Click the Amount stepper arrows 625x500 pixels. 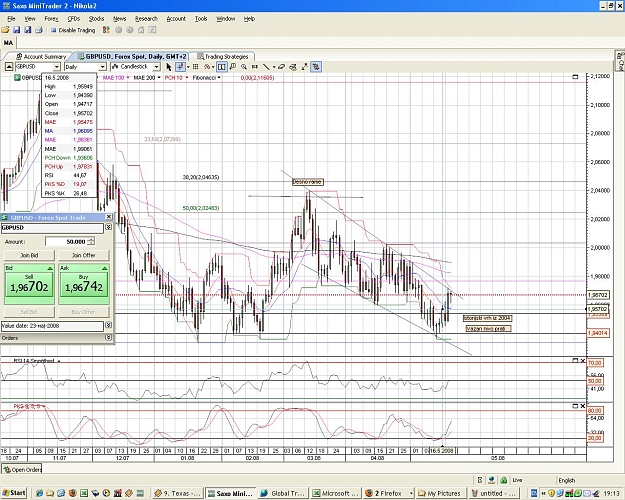coord(91,242)
